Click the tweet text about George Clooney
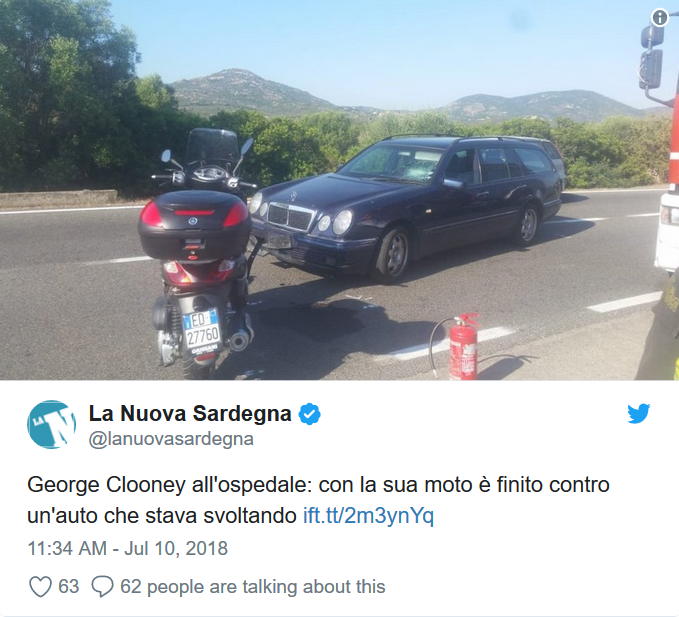Viewport: 679px width, 617px height. coord(318,500)
